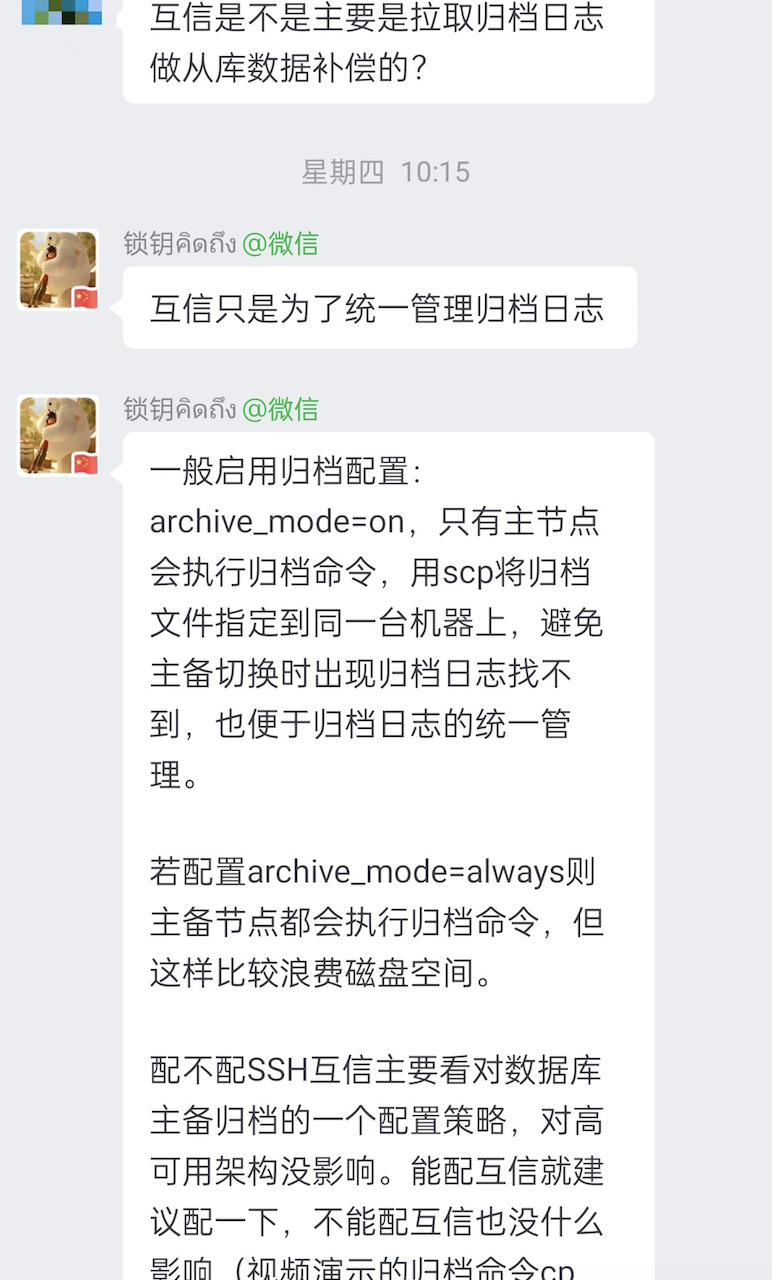Open avatar beside the long 一般启用归档配置 message

(x=59, y=435)
